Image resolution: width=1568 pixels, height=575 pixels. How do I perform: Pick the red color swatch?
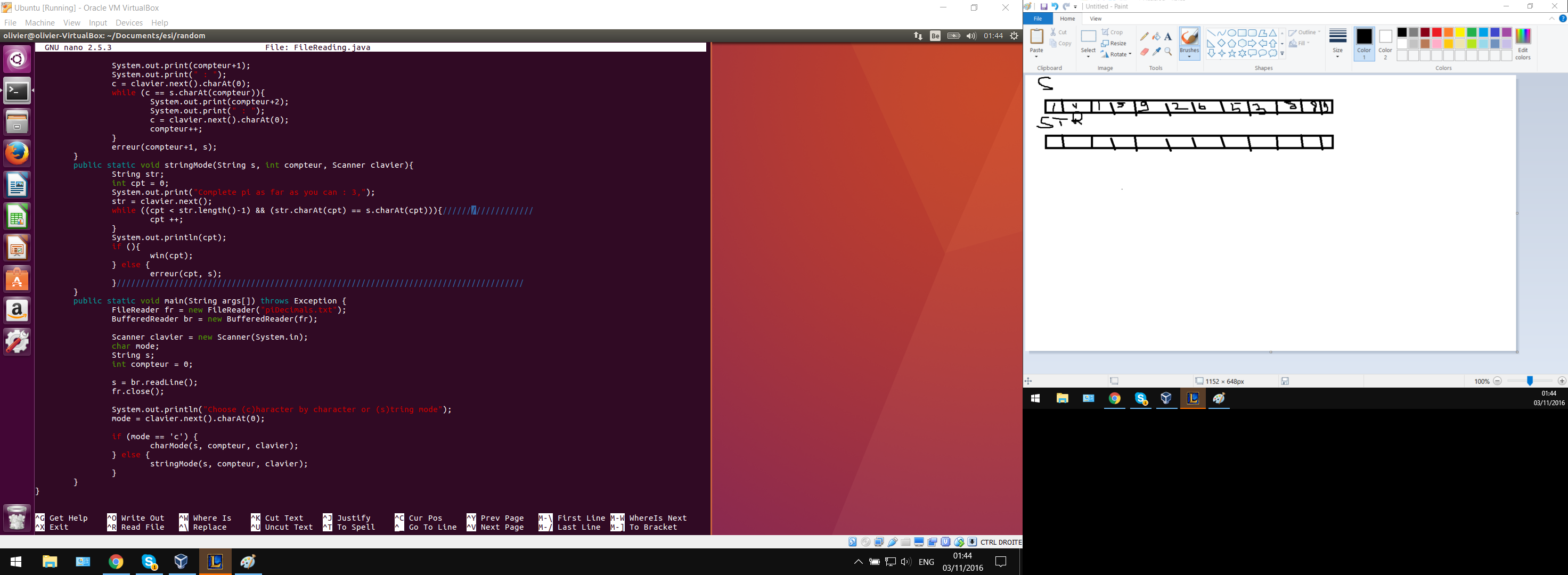(x=1436, y=32)
